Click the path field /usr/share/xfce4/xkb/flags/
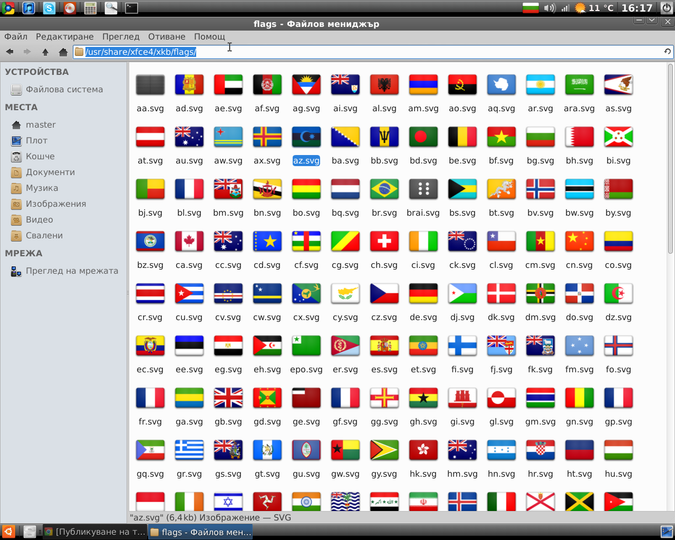675x540 pixels. point(372,52)
